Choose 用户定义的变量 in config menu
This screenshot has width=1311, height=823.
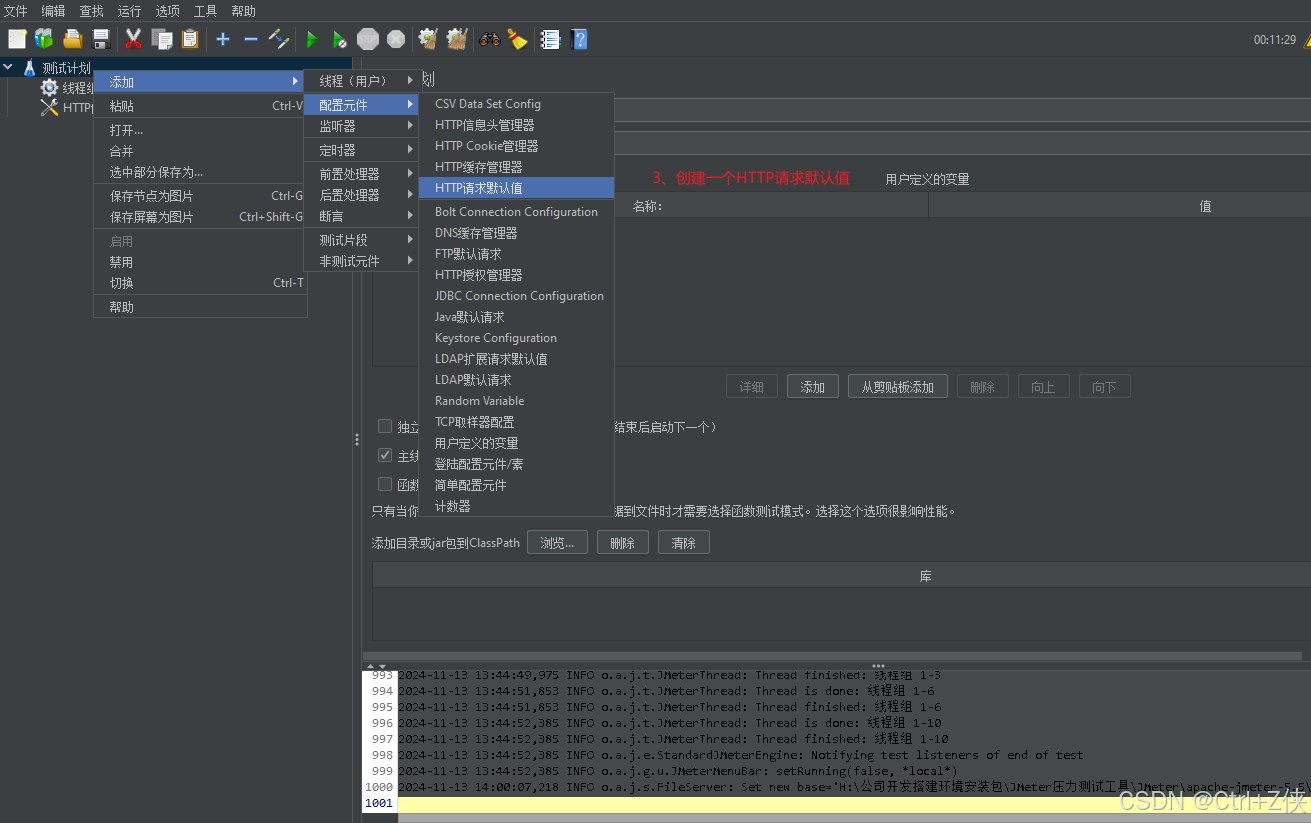tap(516, 443)
